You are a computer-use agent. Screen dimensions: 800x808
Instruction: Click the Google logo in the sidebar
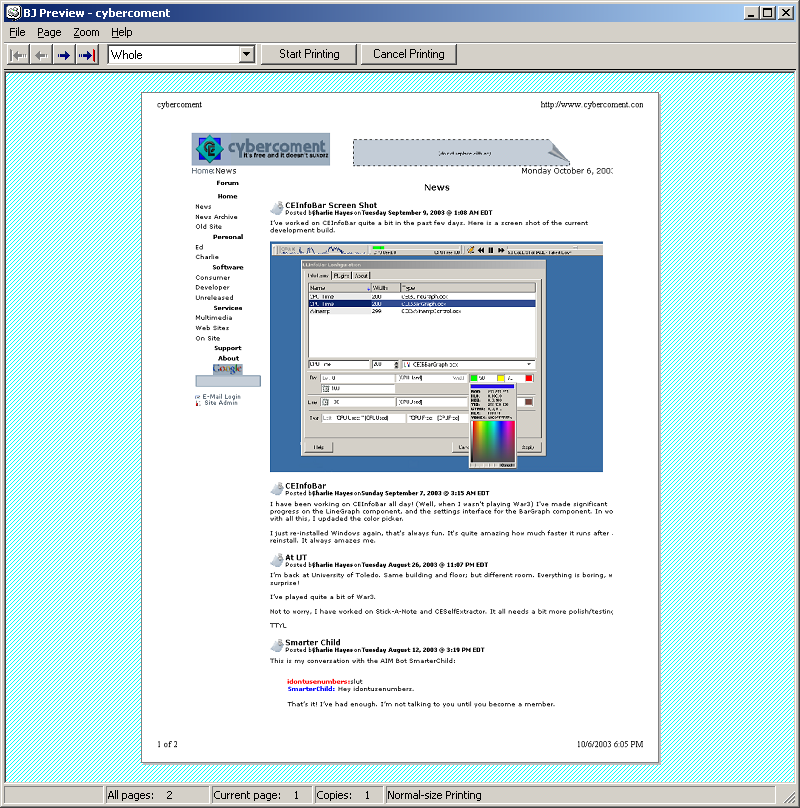[x=227, y=369]
